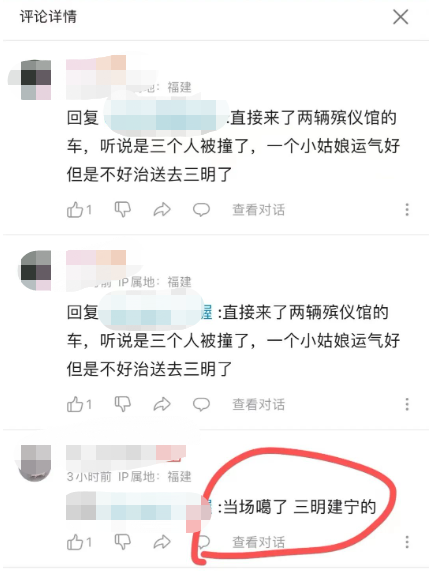Reply to second comment via speech bubble
The height and width of the screenshot is (576, 433).
(201, 404)
